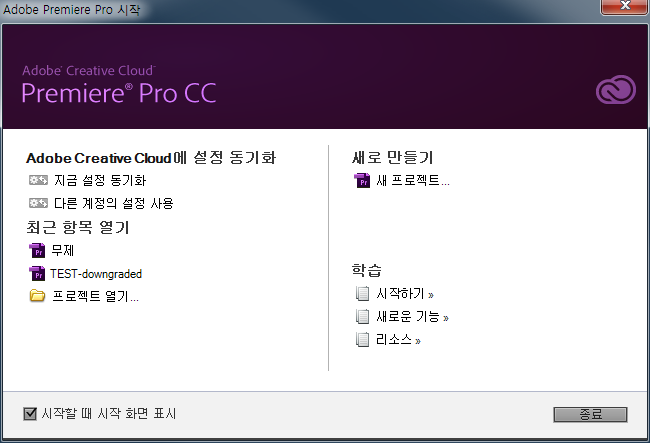Open the 리소스 learning link
Screen dimensions: 650x443
(x=398, y=340)
